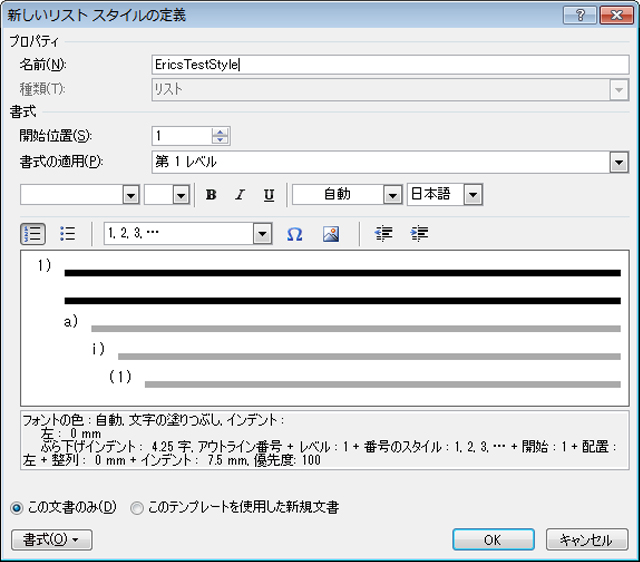Toggle Bold formatting button

point(211,195)
